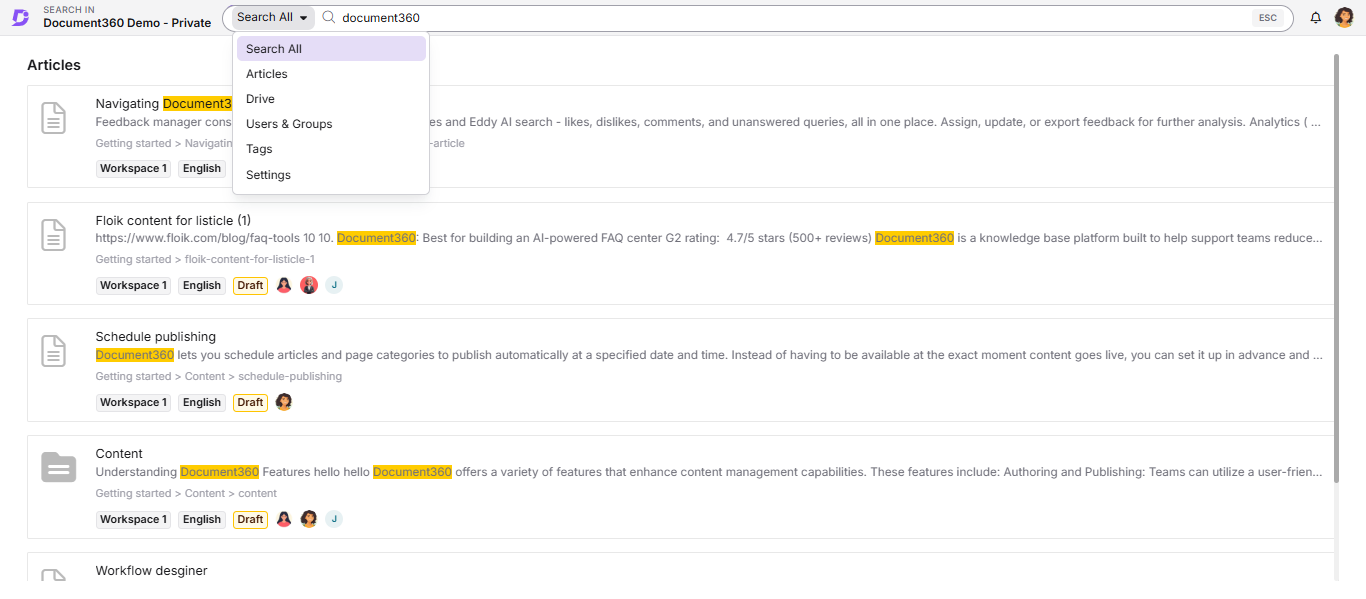Click Document360 Demo - Private project name
The height and width of the screenshot is (599, 1366).
[x=127, y=23]
